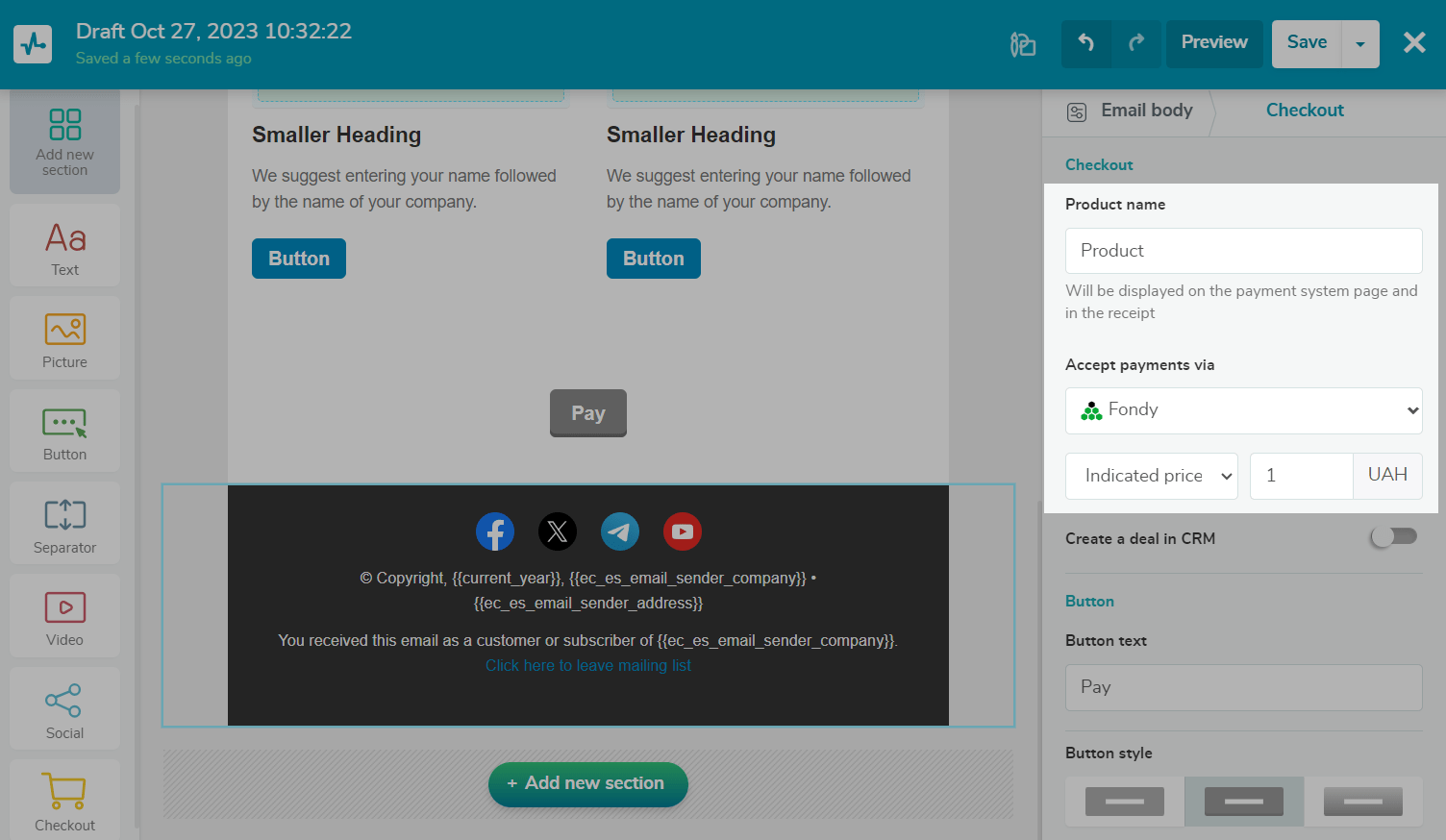This screenshot has height=840, width=1446.
Task: Click the 'You received this email' footer text
Action: 588,640
